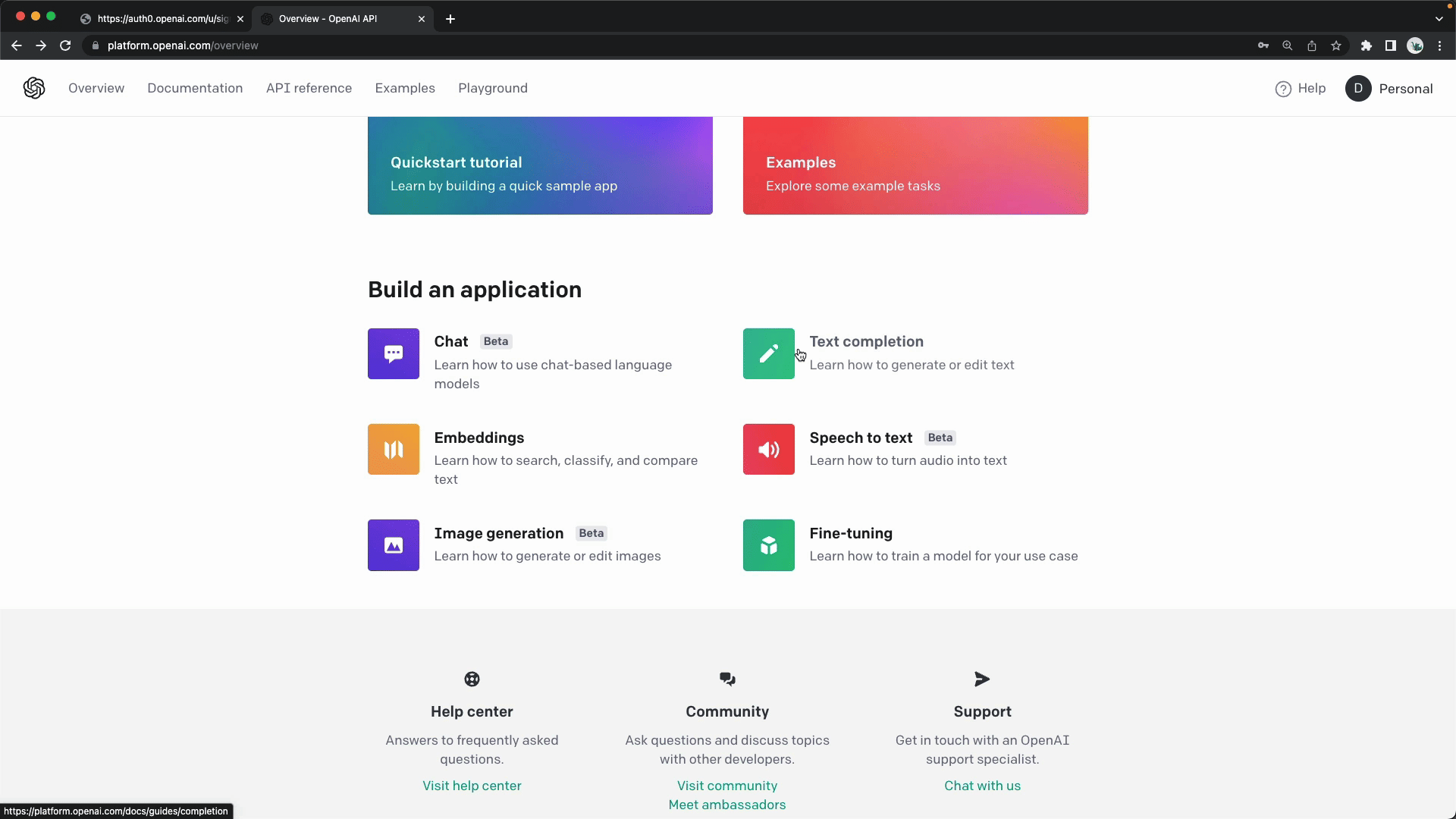Open the Chrome profile avatar

coord(1415,45)
